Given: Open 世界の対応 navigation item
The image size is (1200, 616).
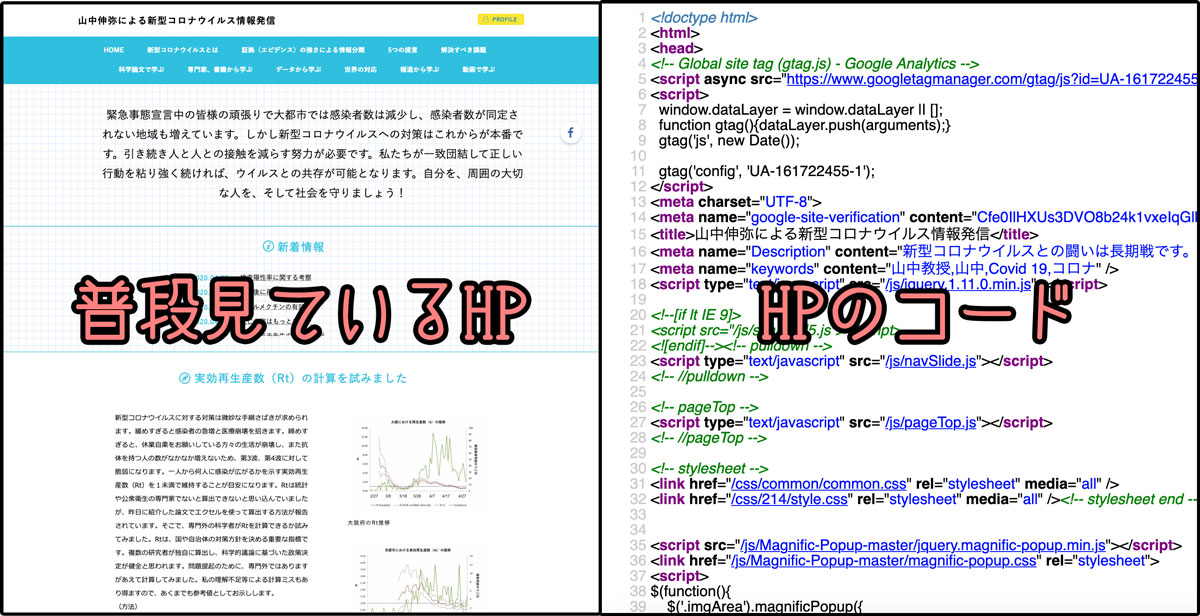Looking at the screenshot, I should pyautogui.click(x=361, y=70).
